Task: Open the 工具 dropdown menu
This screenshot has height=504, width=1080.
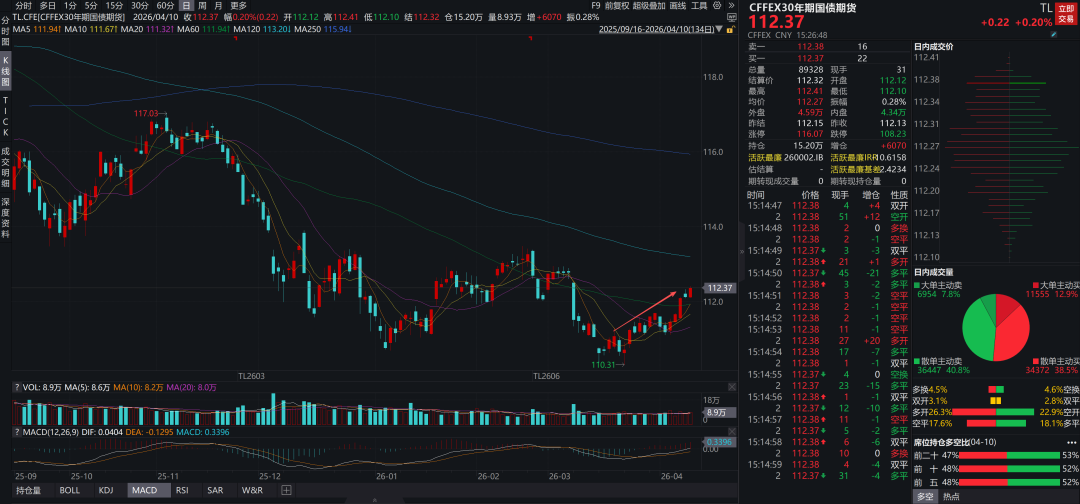Action: click(701, 5)
